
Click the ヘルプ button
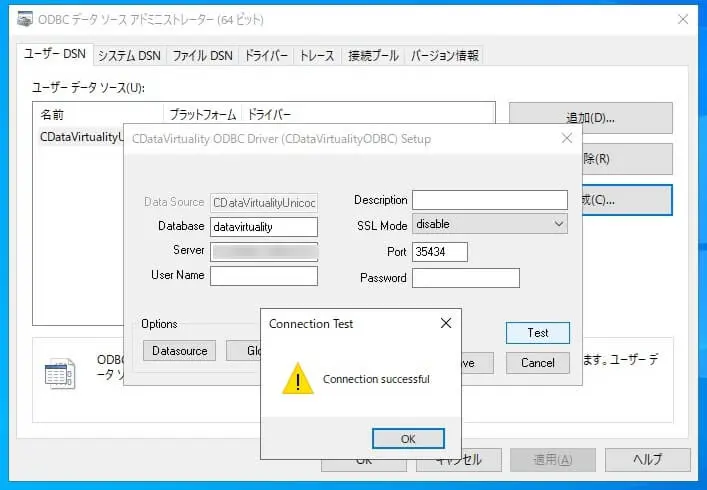click(x=647, y=460)
